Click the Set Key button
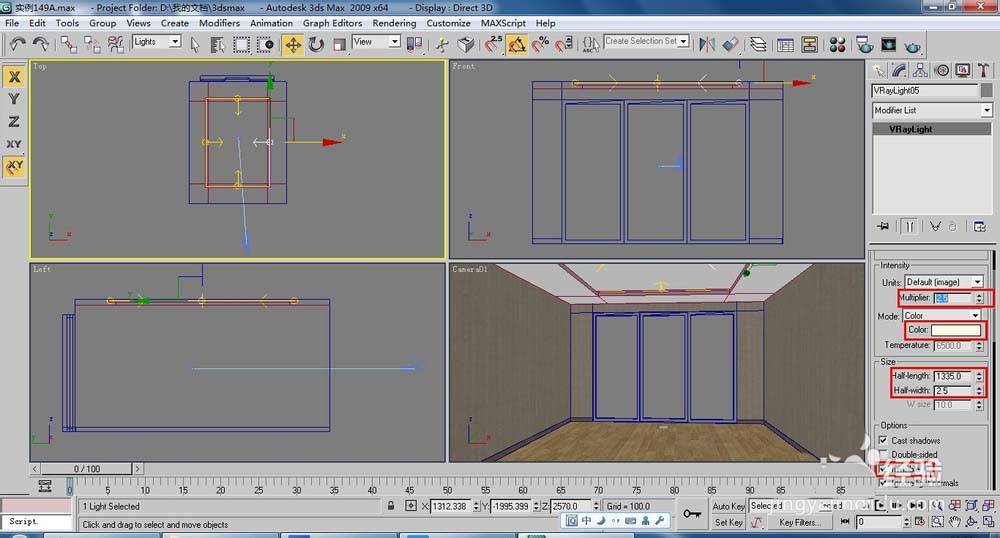This screenshot has height=538, width=1000. [728, 522]
